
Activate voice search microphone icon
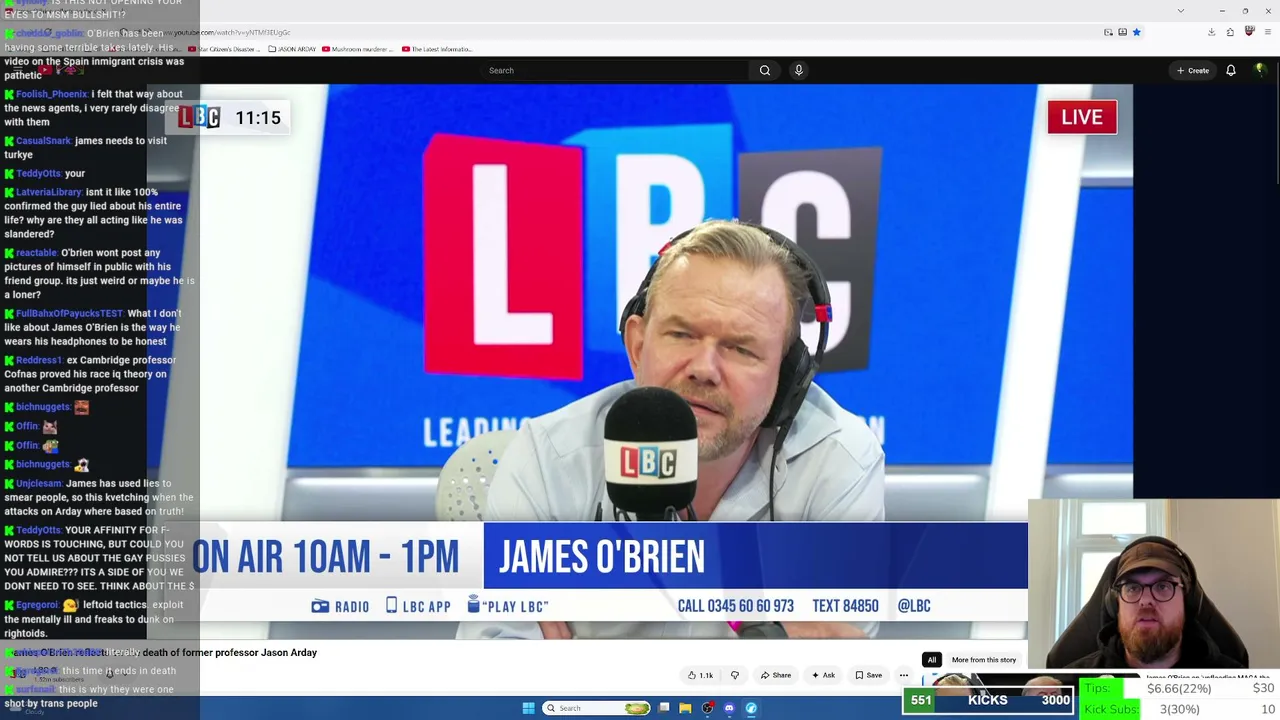pyautogui.click(x=798, y=70)
